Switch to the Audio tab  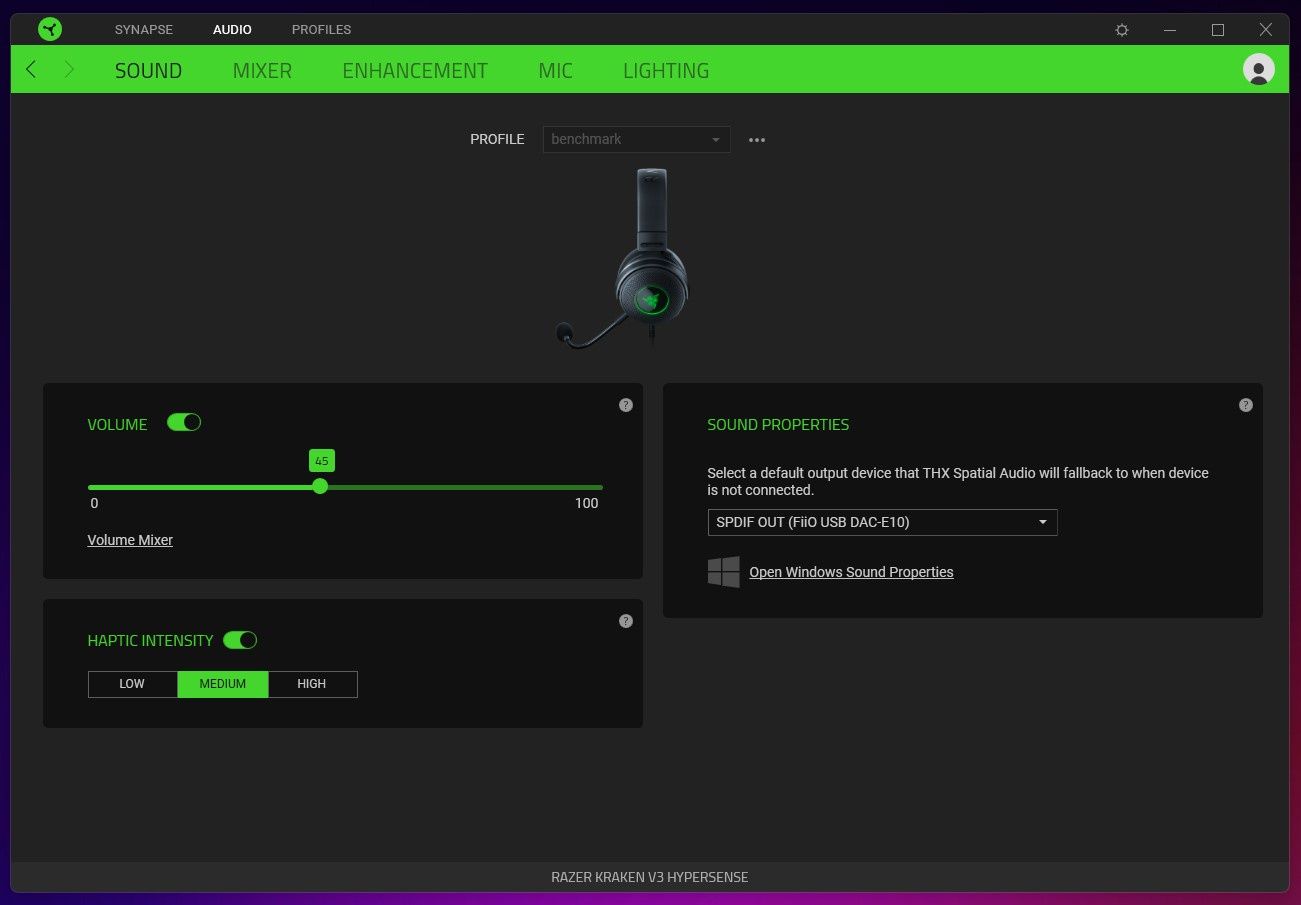pyautogui.click(x=232, y=29)
